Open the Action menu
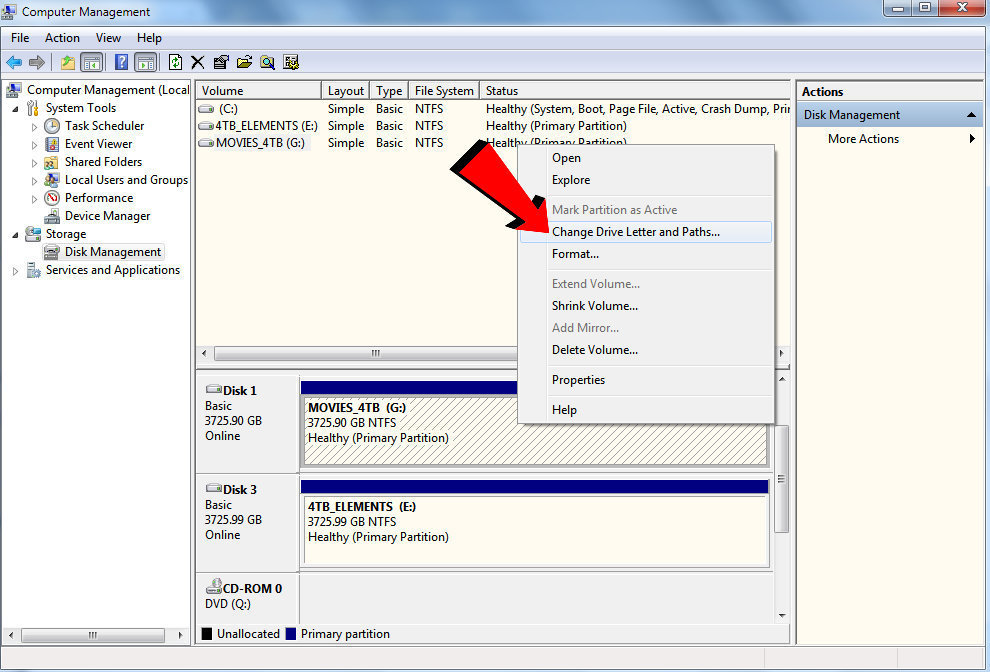 62,38
